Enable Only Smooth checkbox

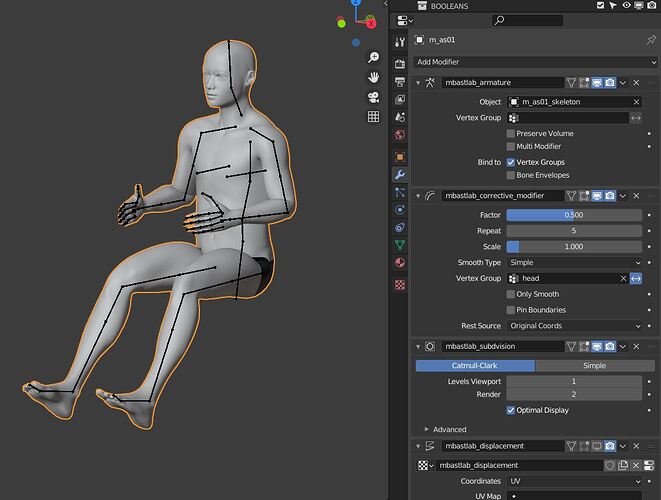(x=511, y=294)
